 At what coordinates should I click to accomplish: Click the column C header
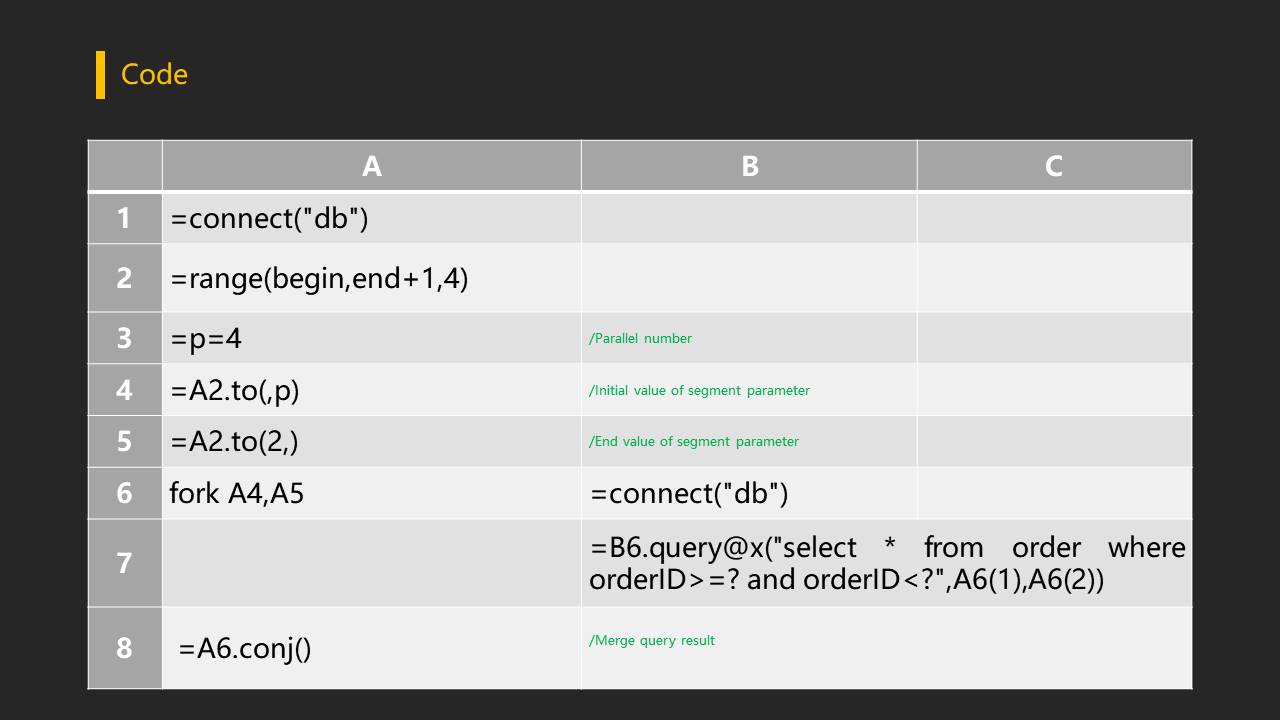[1053, 166]
